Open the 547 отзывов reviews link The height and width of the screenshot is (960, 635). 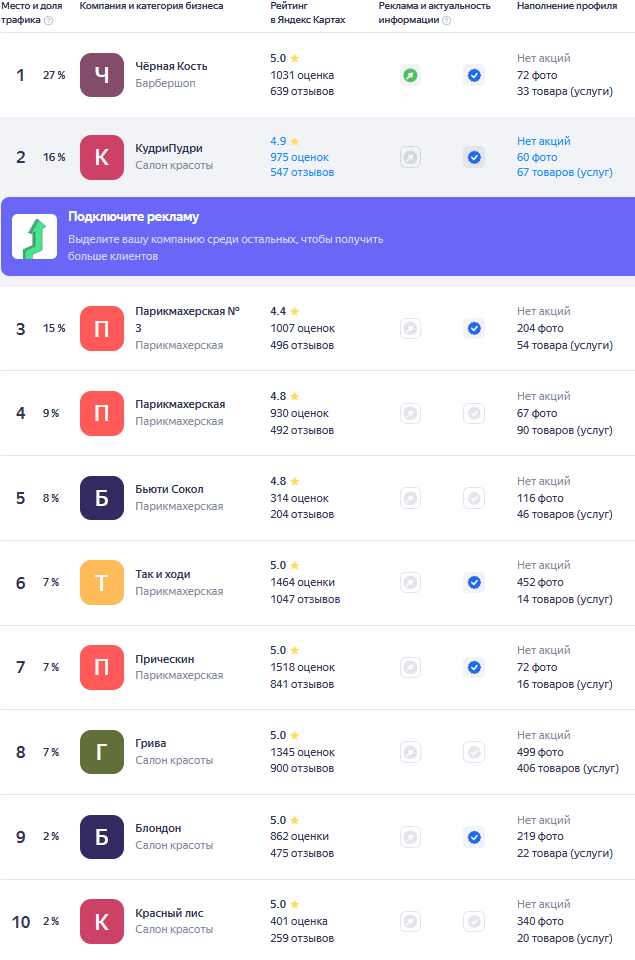tap(302, 173)
